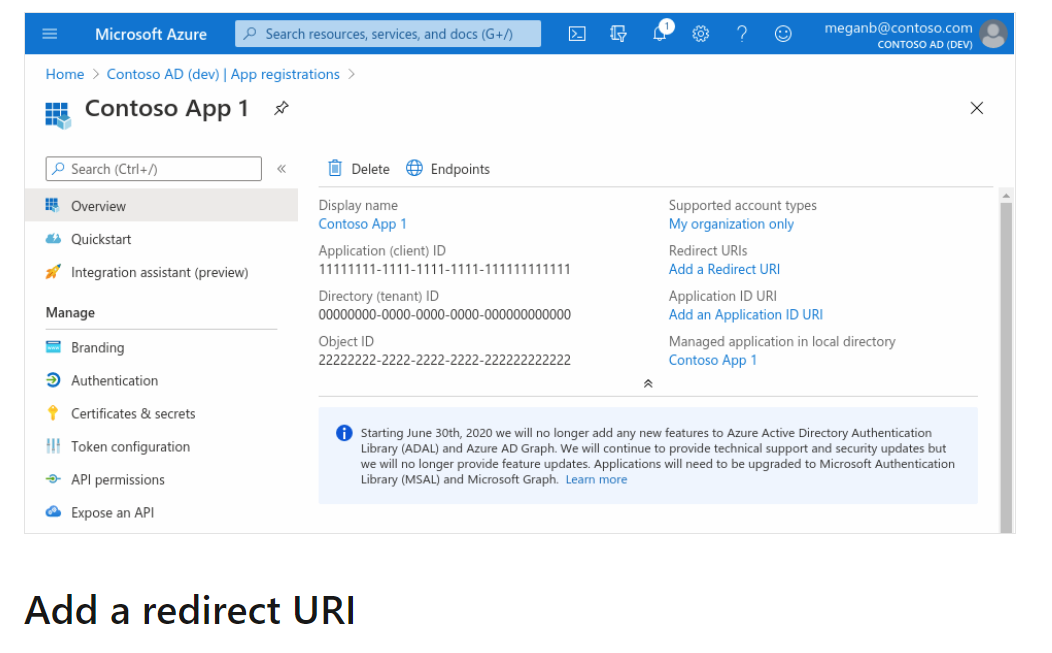Click the API permissions icon

(x=53, y=479)
